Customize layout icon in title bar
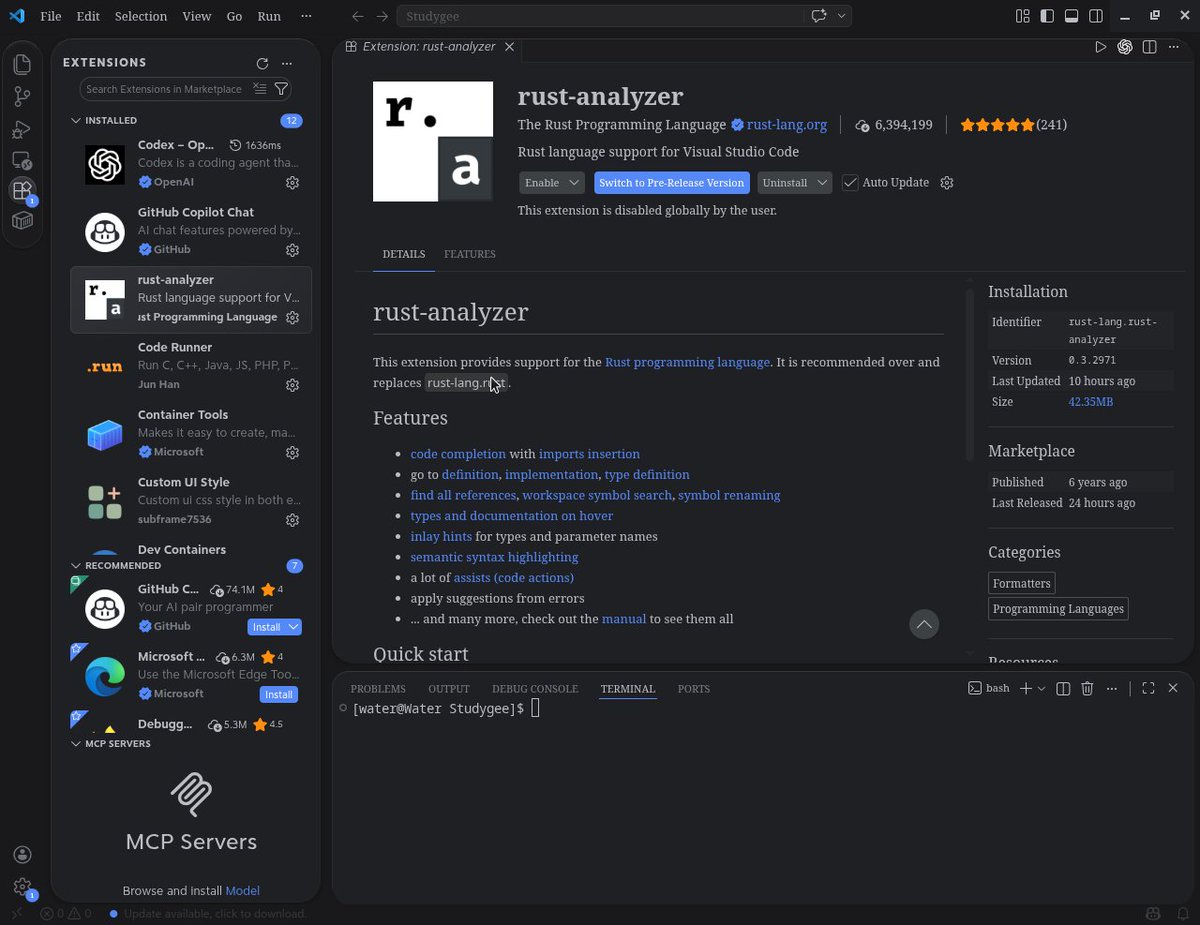 tap(1022, 16)
